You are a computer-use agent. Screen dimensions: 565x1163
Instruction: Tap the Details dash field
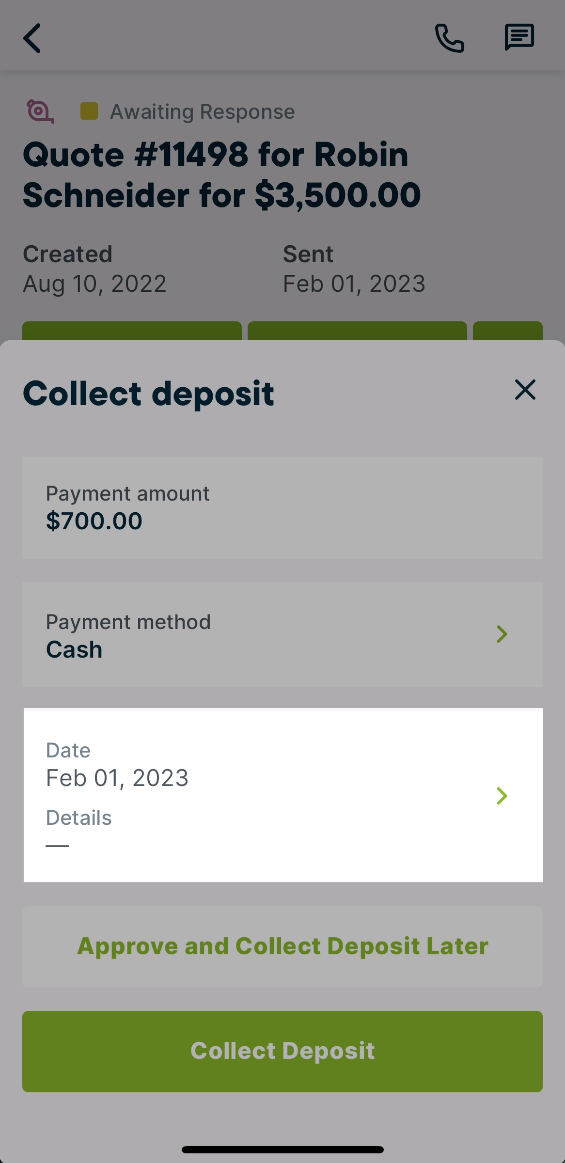(57, 846)
